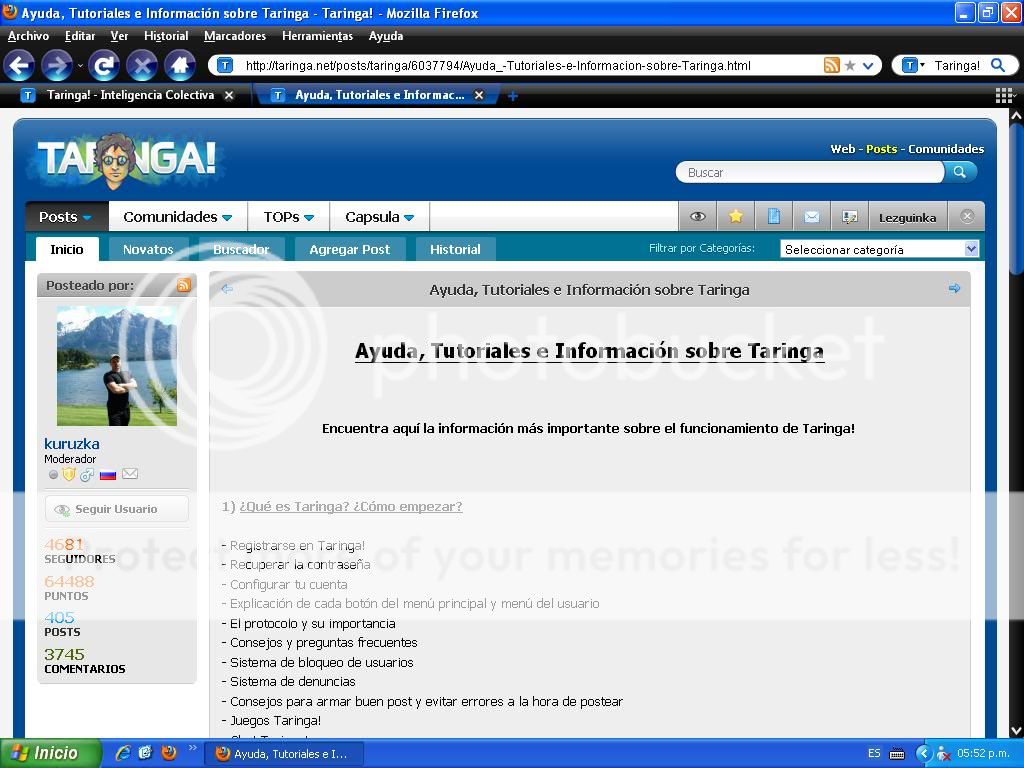Open the Windows Inicio start button
The height and width of the screenshot is (768, 1024).
coord(50,753)
